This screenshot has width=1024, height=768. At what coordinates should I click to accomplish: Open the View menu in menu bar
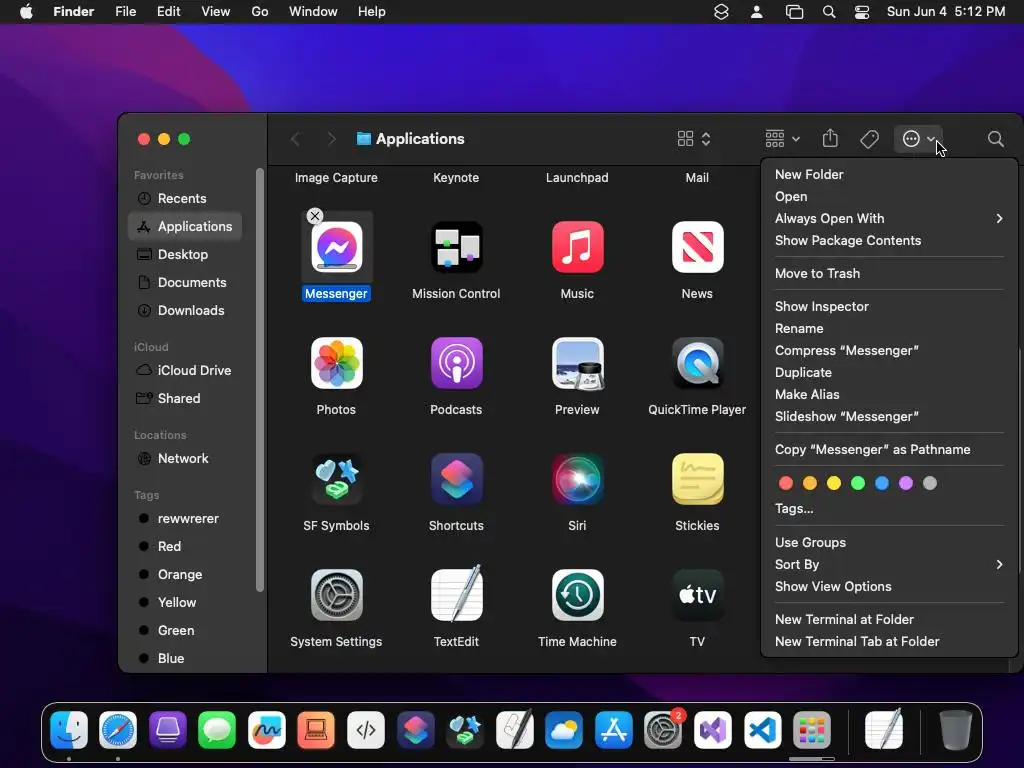point(216,12)
